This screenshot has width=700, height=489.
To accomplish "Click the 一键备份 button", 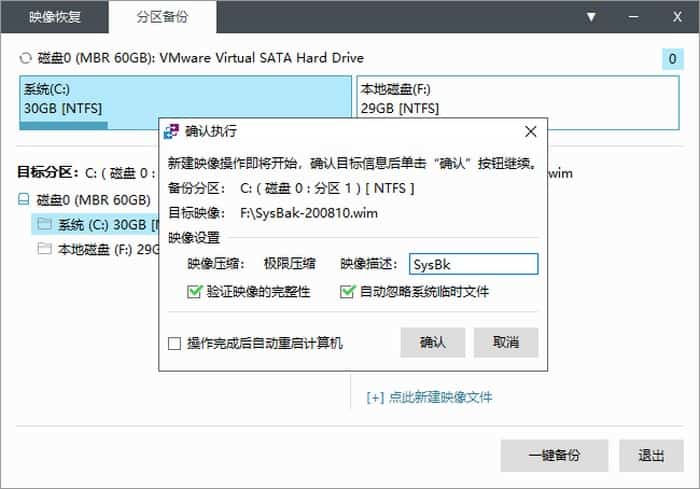I will [x=554, y=456].
